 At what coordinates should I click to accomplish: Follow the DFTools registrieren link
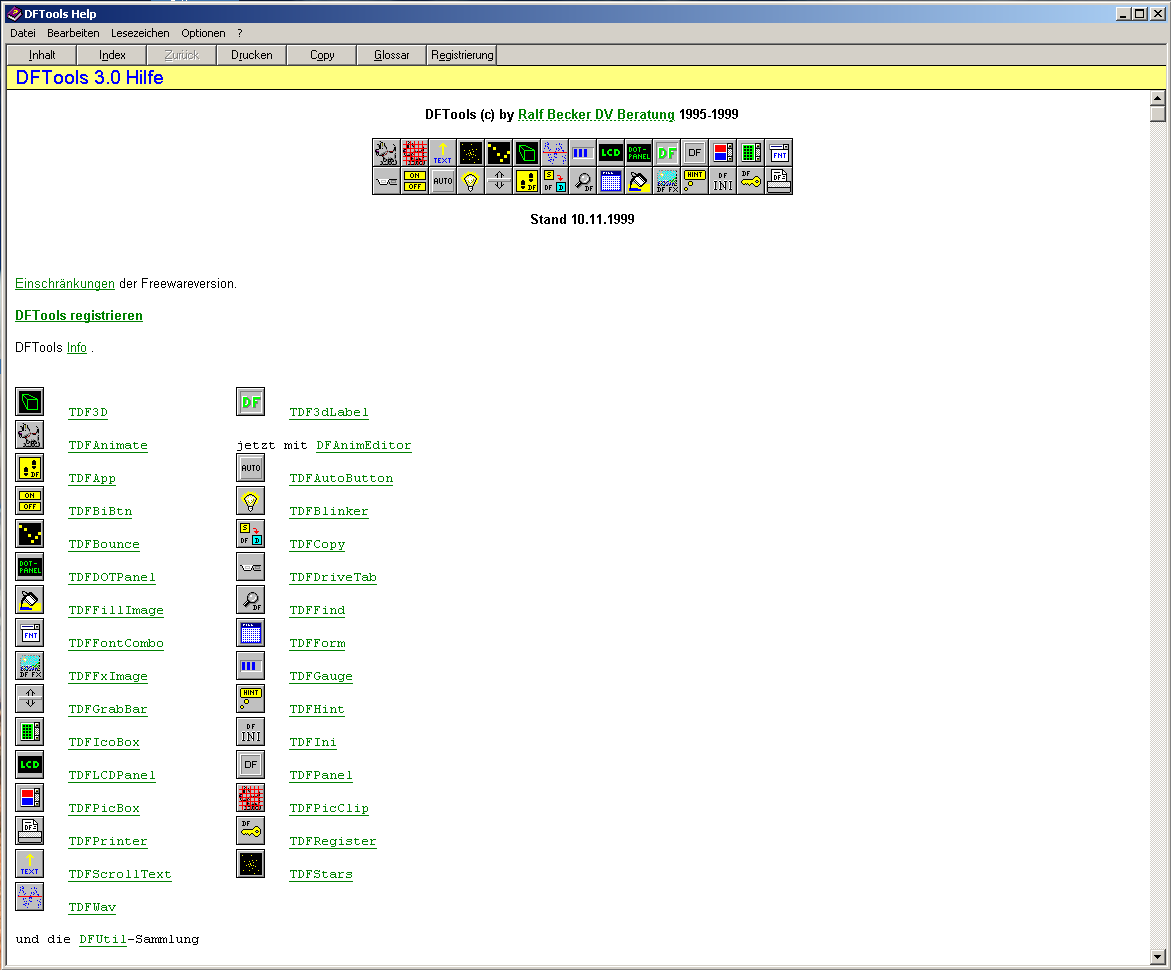coord(79,316)
